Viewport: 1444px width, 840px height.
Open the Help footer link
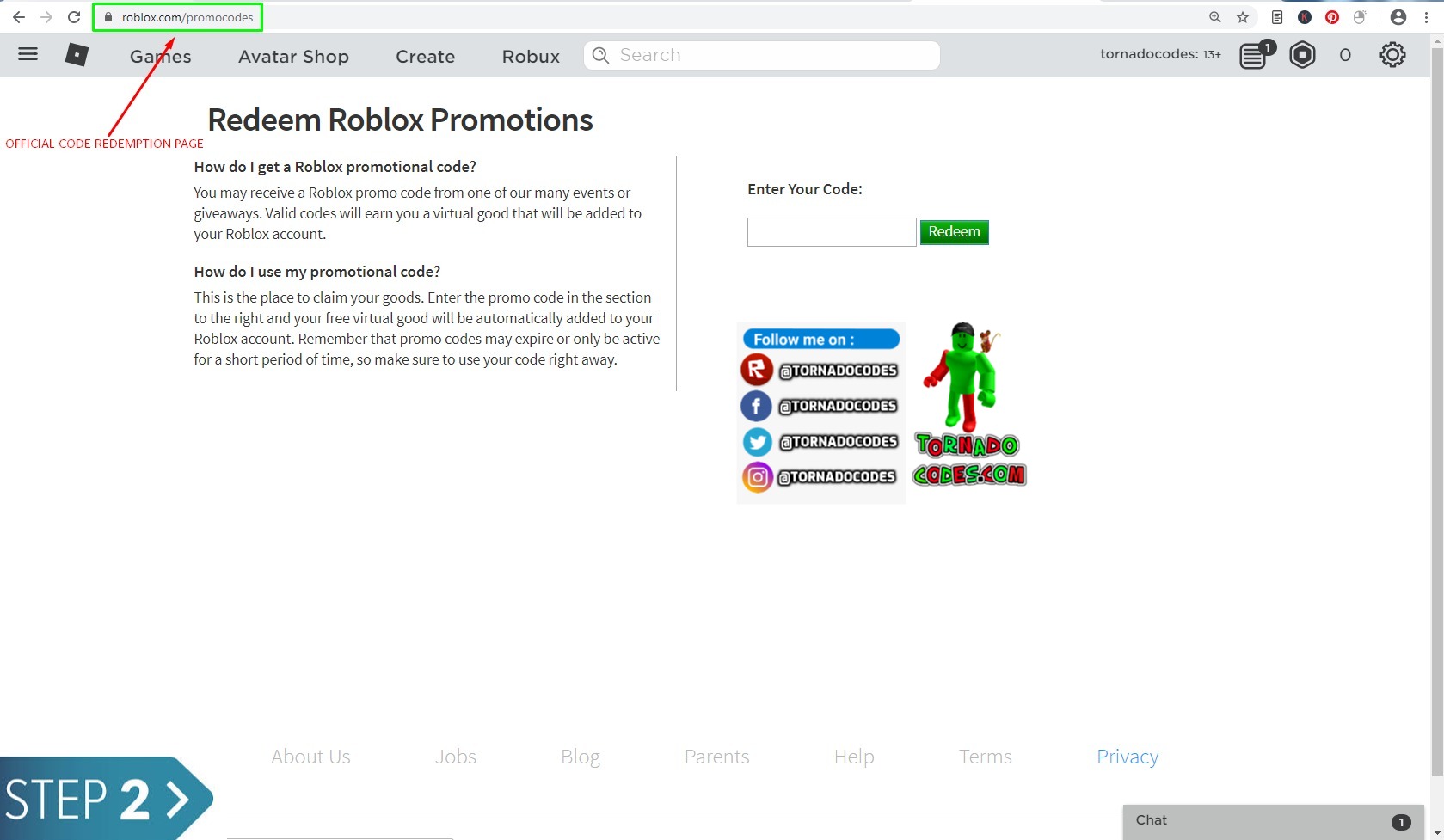click(854, 757)
